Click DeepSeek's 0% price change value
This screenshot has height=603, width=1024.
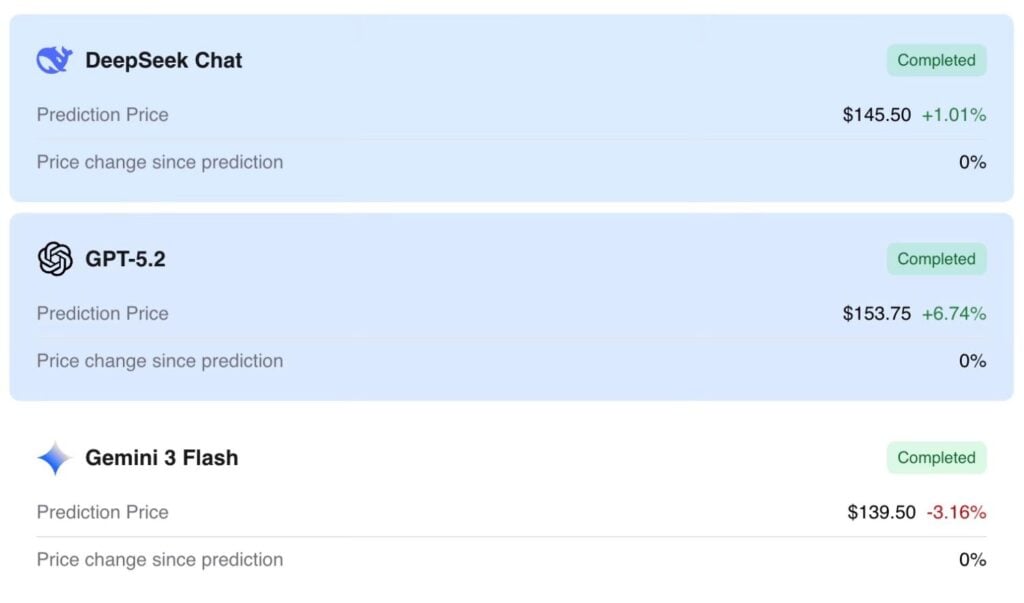click(972, 162)
